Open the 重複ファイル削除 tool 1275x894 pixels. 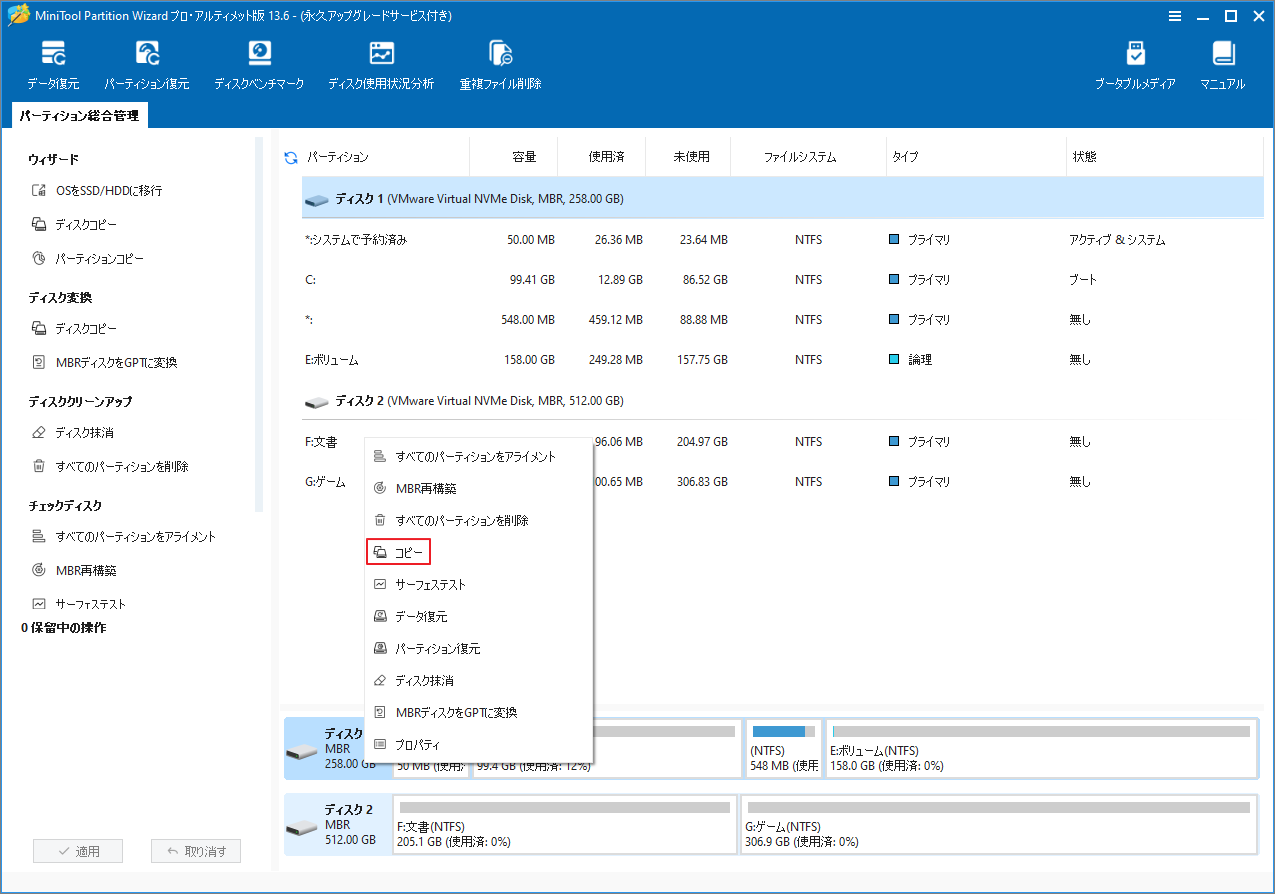(x=500, y=62)
